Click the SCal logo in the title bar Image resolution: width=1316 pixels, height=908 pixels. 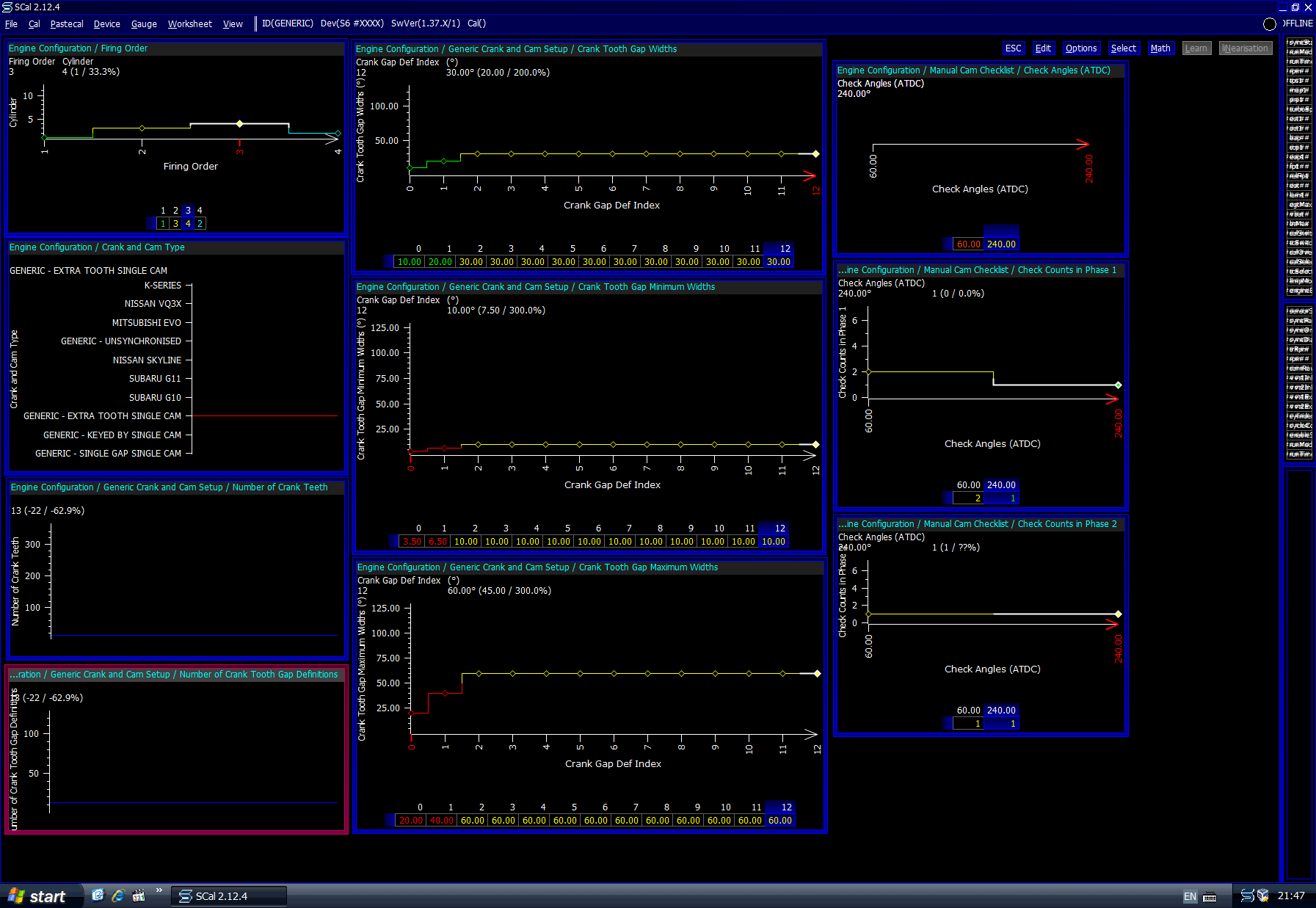[x=7, y=7]
